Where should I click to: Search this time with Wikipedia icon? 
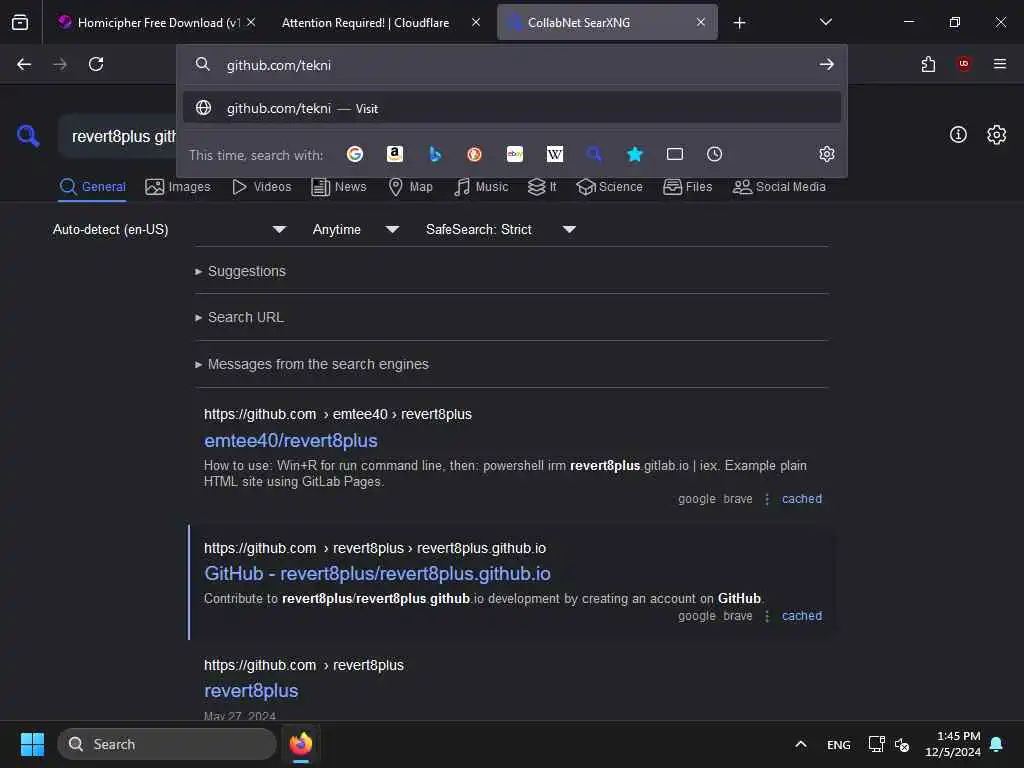[x=554, y=154]
